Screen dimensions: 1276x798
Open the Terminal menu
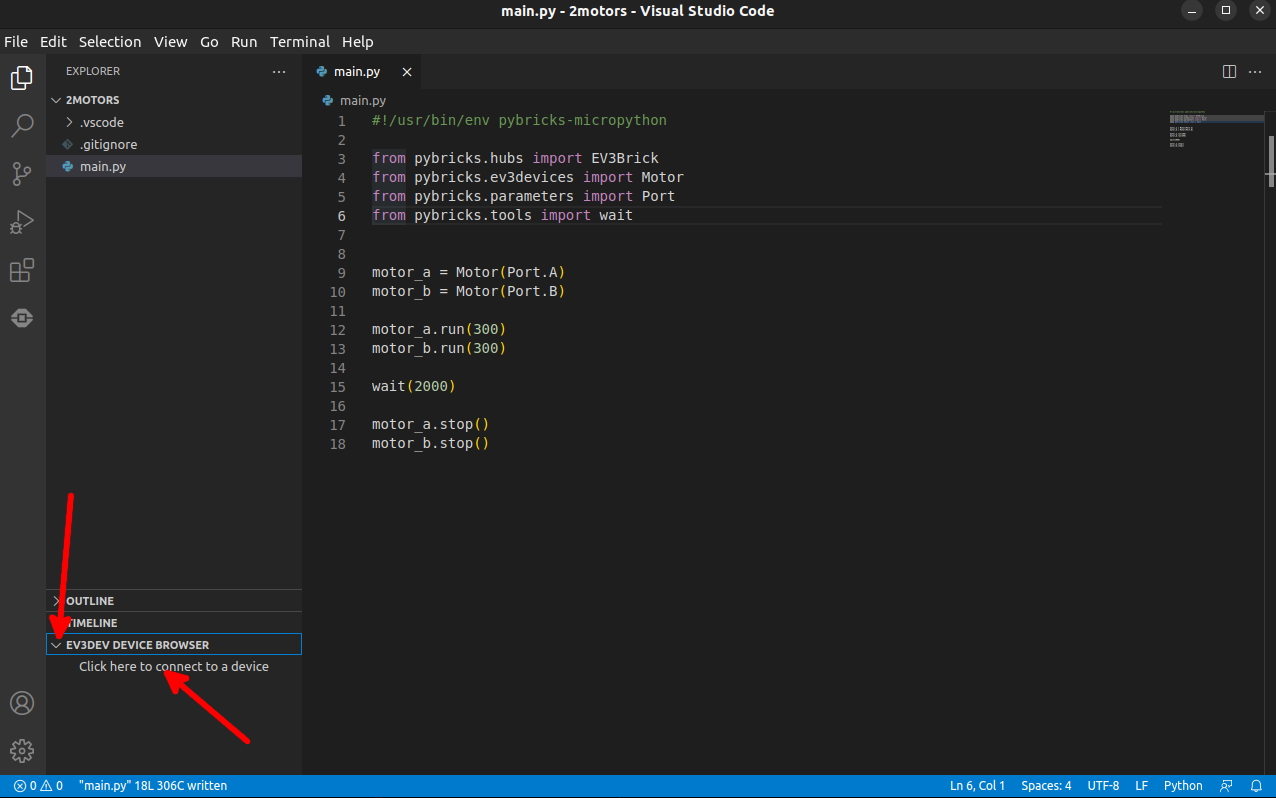pos(299,42)
